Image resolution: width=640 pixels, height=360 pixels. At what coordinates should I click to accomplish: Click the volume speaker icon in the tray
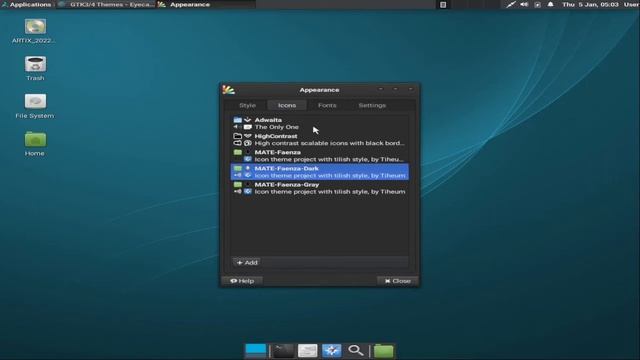pos(524,4)
